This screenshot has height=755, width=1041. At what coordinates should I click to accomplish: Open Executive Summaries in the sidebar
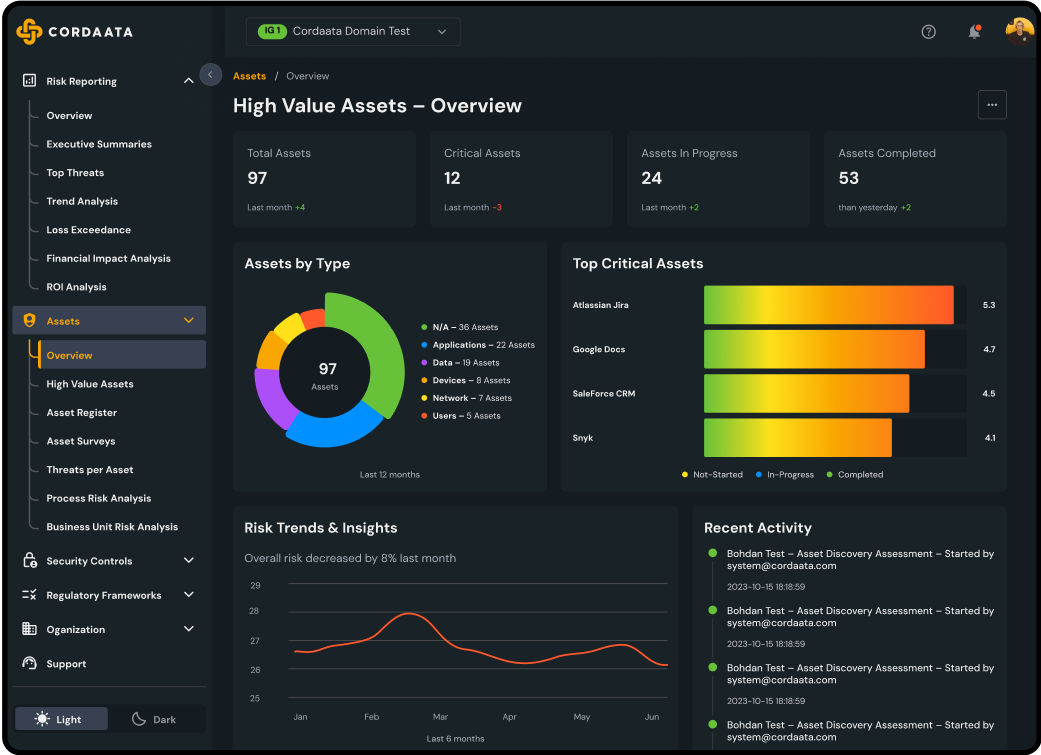[99, 144]
